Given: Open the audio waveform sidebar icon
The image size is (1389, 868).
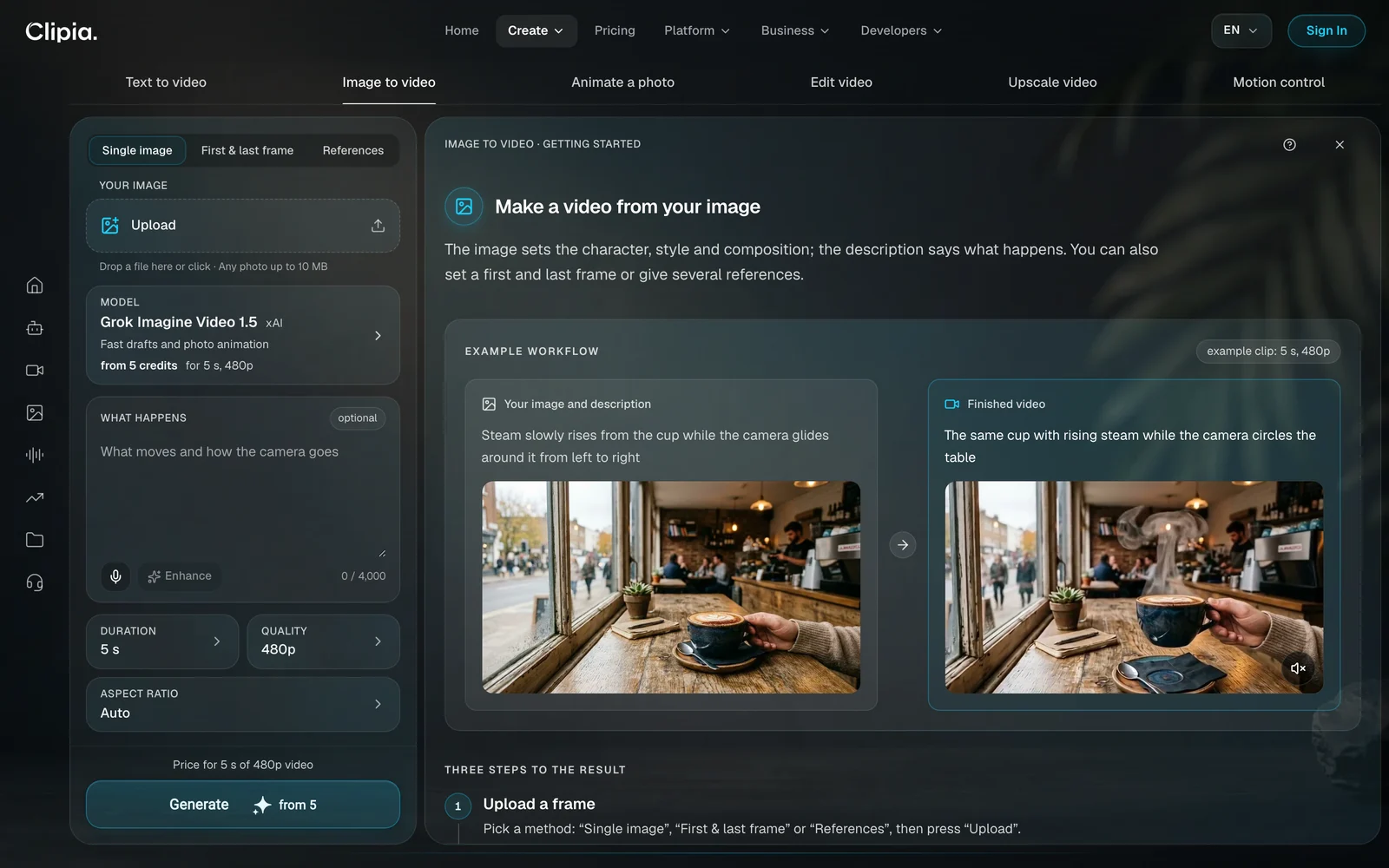Looking at the screenshot, I should (x=35, y=455).
